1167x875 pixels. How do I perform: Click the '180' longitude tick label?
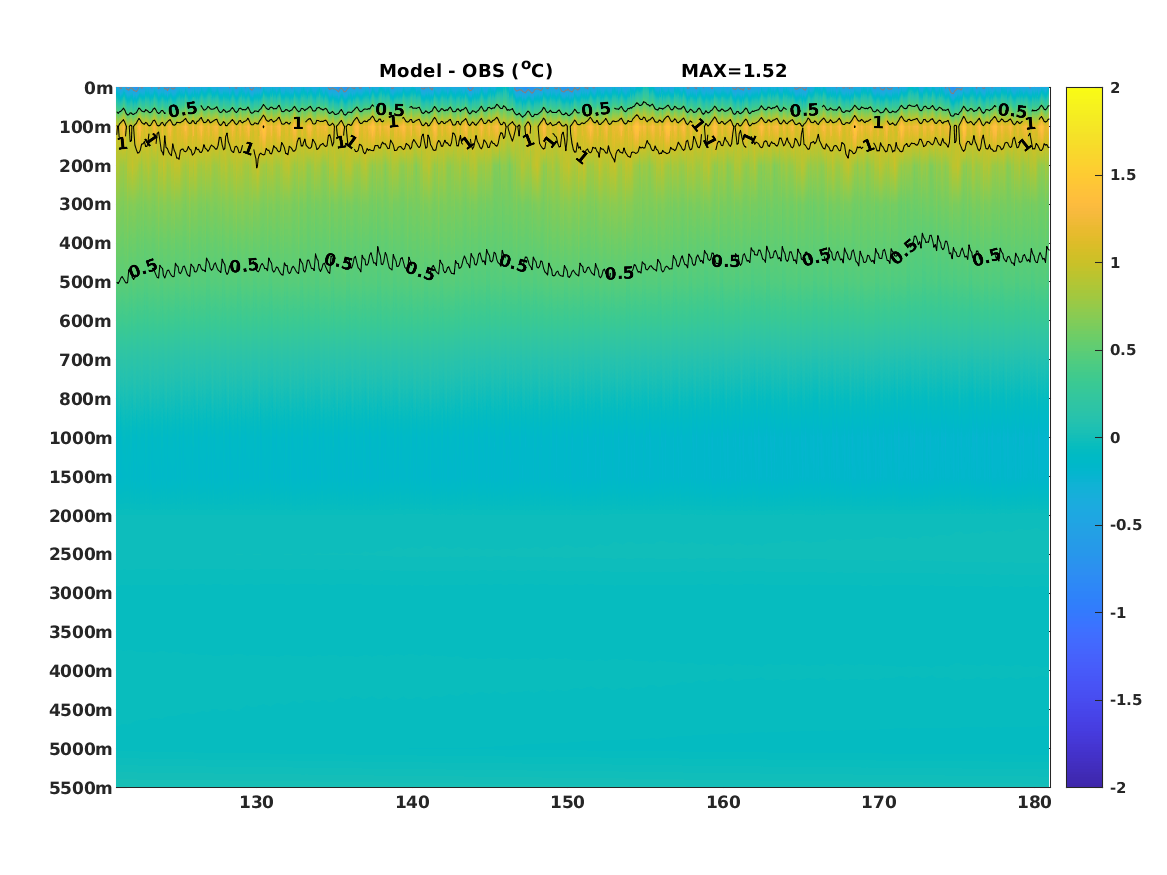(1035, 802)
